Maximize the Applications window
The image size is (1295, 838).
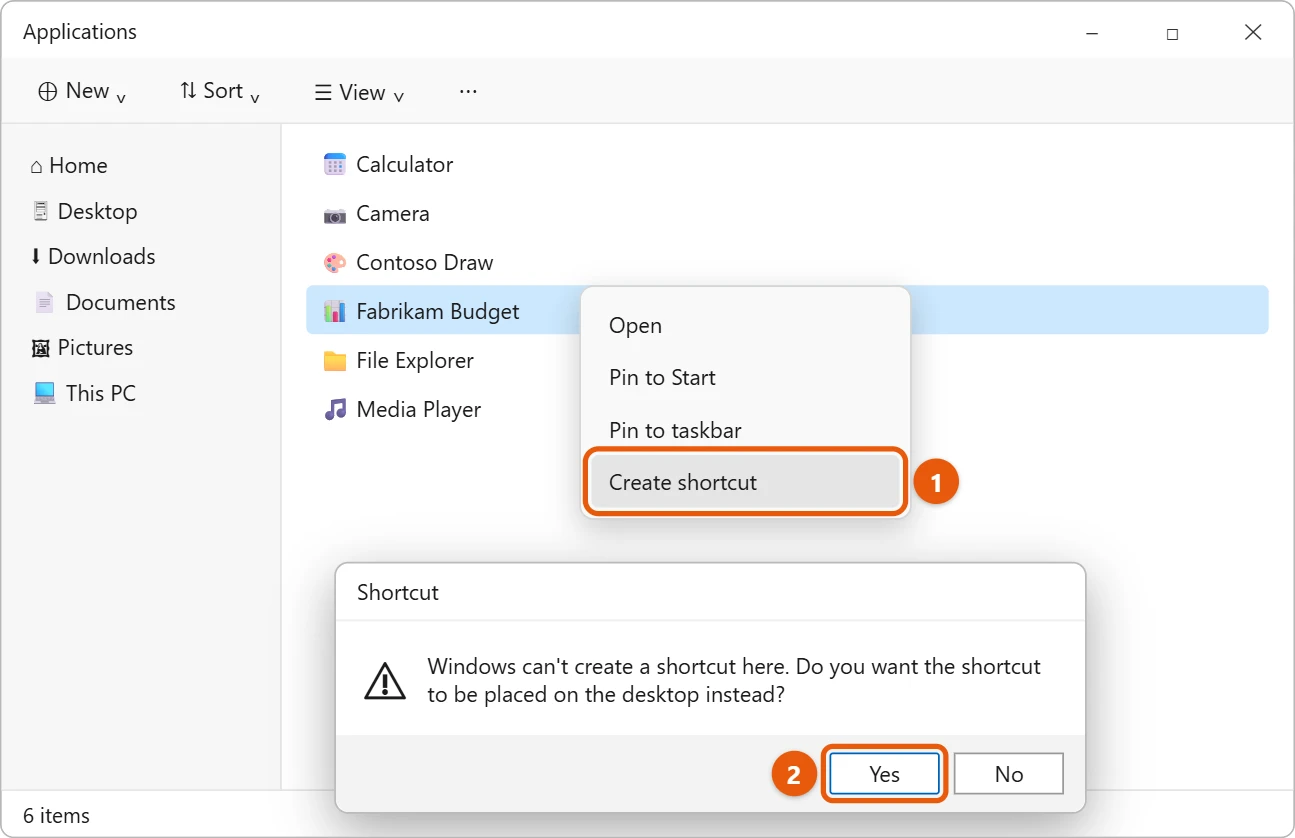[1172, 33]
